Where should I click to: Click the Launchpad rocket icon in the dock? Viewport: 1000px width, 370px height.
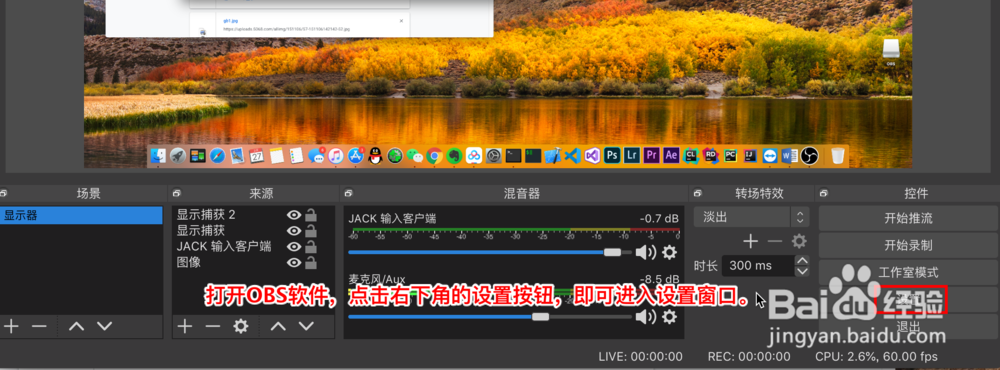pos(178,155)
